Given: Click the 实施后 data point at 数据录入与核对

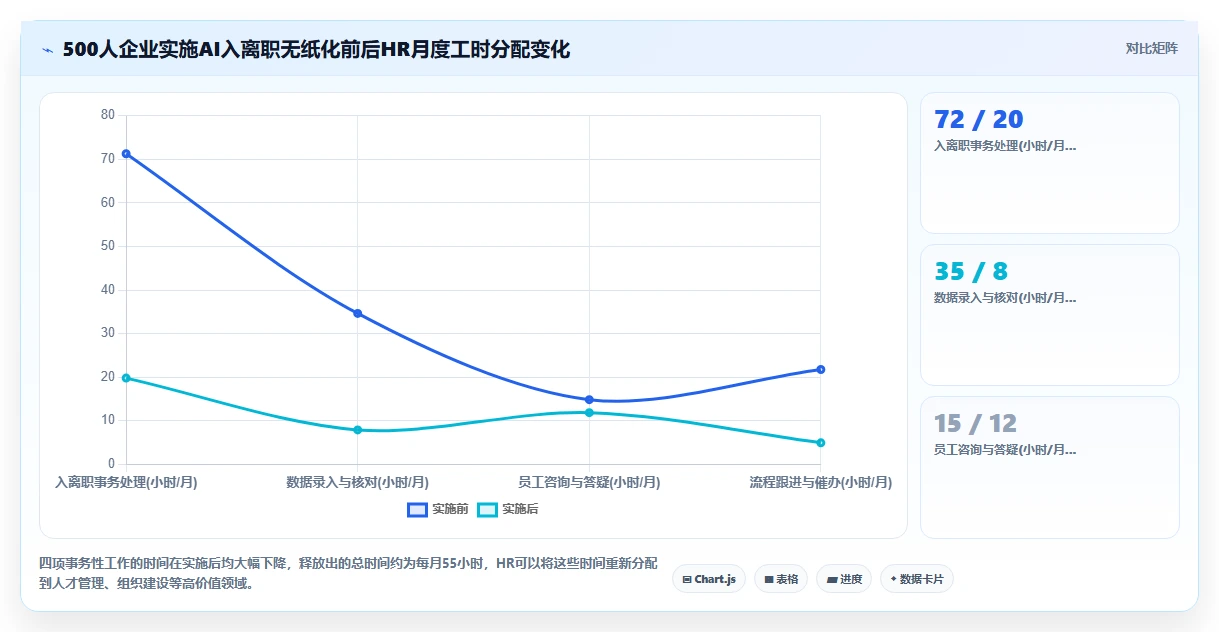Looking at the screenshot, I should coord(357,430).
